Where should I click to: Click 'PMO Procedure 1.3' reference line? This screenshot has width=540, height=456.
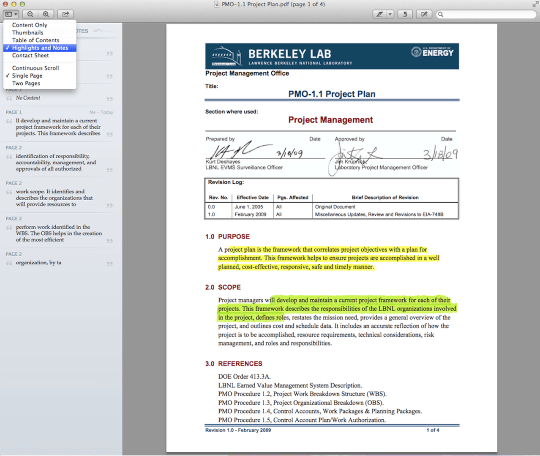[301, 402]
